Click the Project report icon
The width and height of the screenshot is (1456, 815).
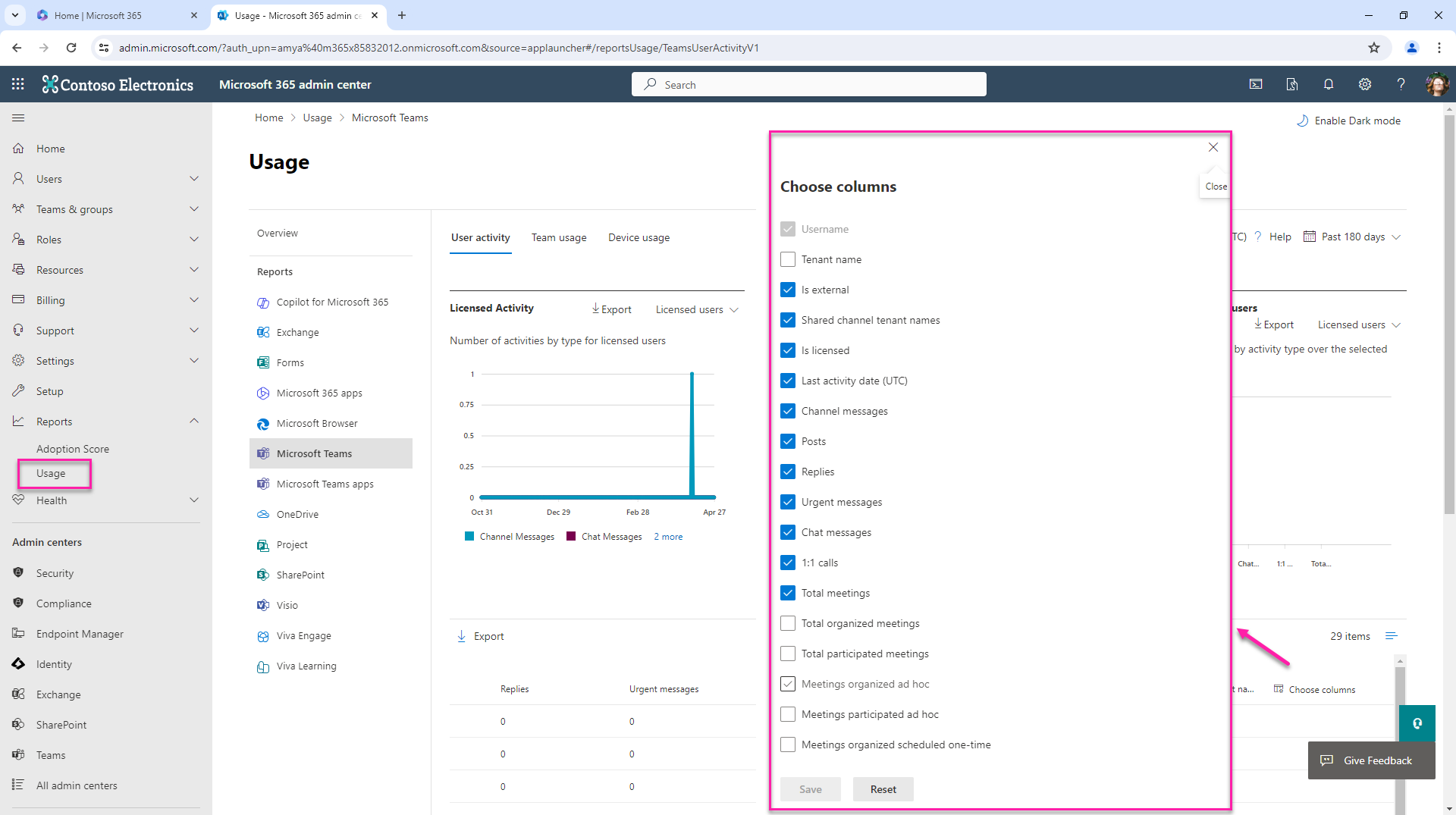(263, 545)
